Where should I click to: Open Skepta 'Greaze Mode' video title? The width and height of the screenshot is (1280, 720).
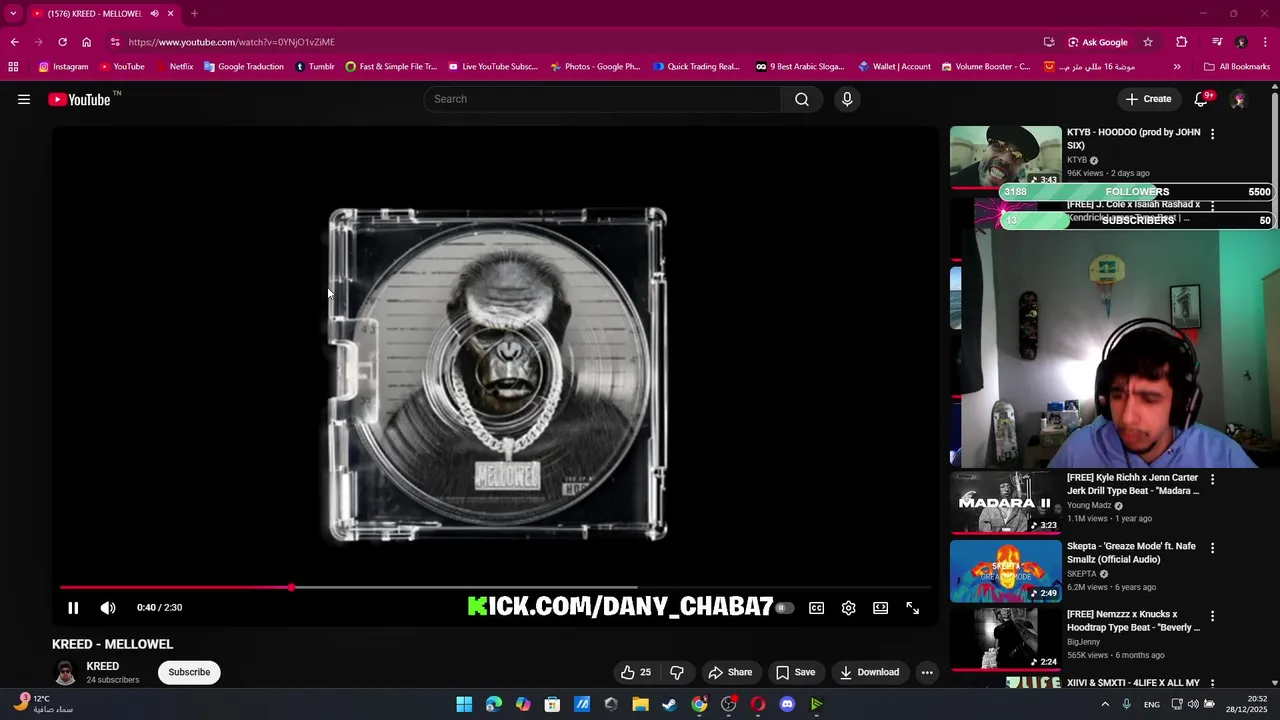(1131, 553)
